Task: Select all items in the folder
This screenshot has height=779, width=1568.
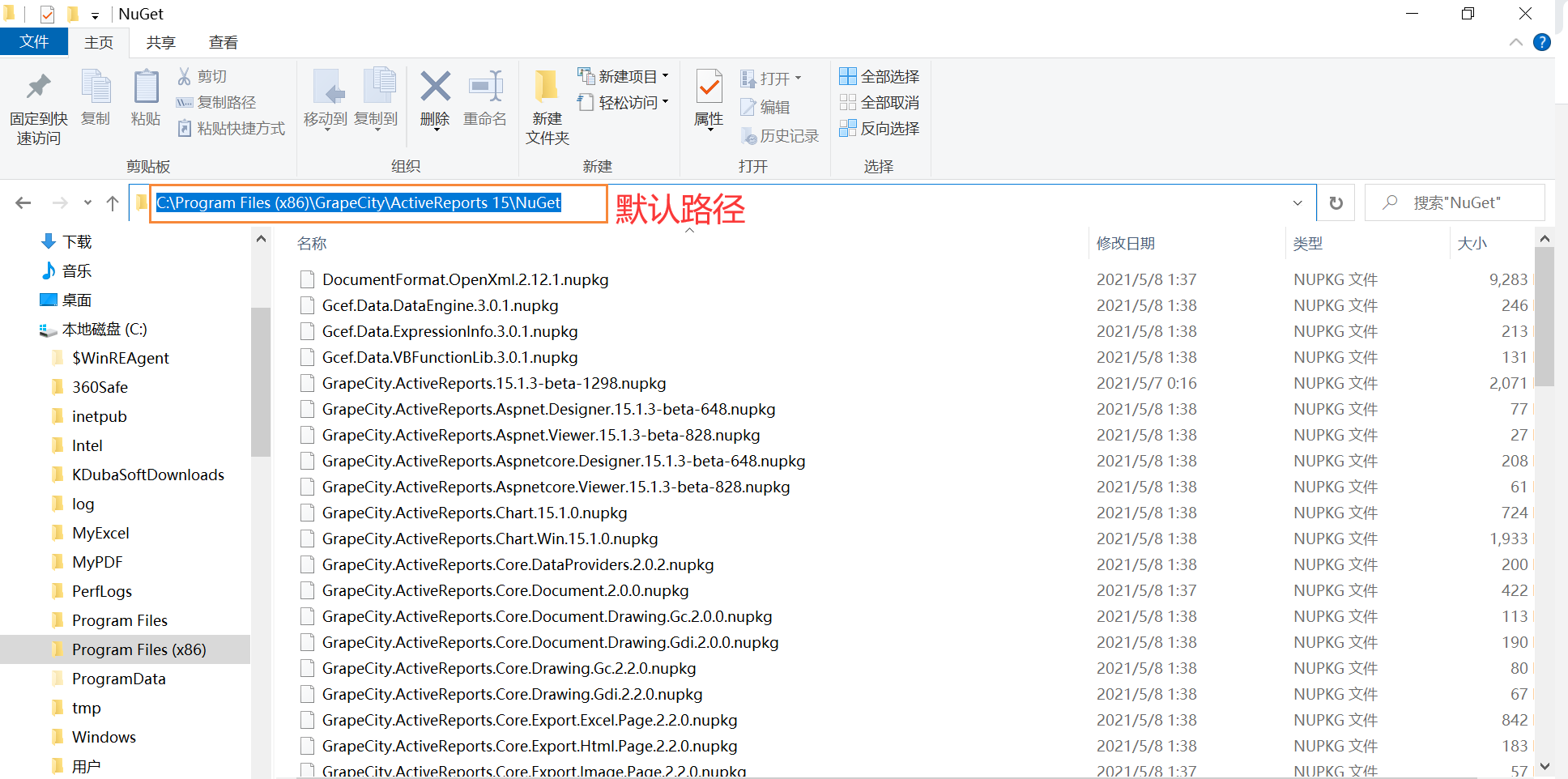Action: (880, 76)
